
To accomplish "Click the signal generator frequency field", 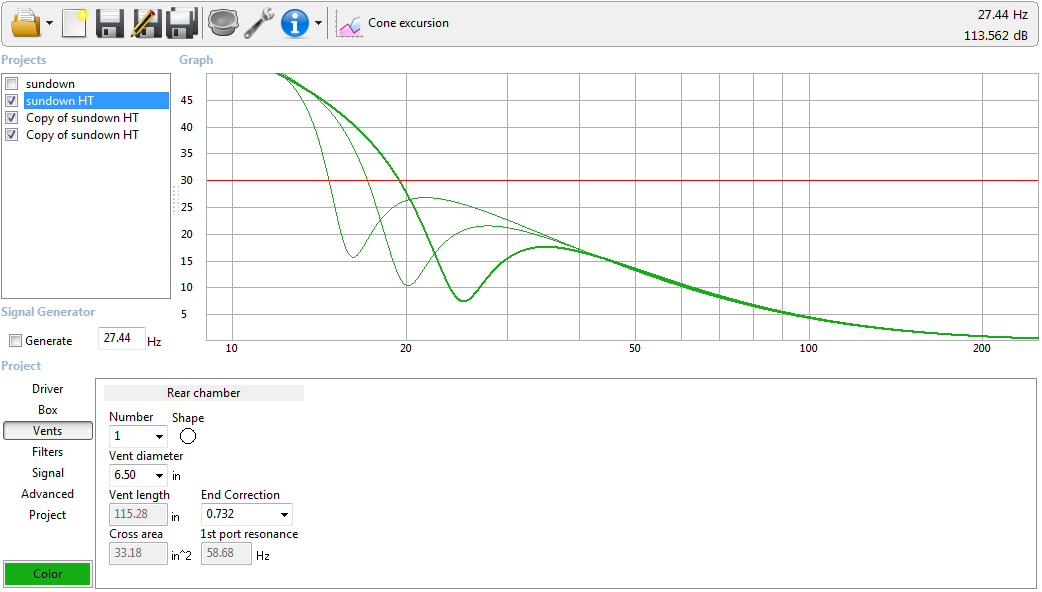I will point(121,338).
